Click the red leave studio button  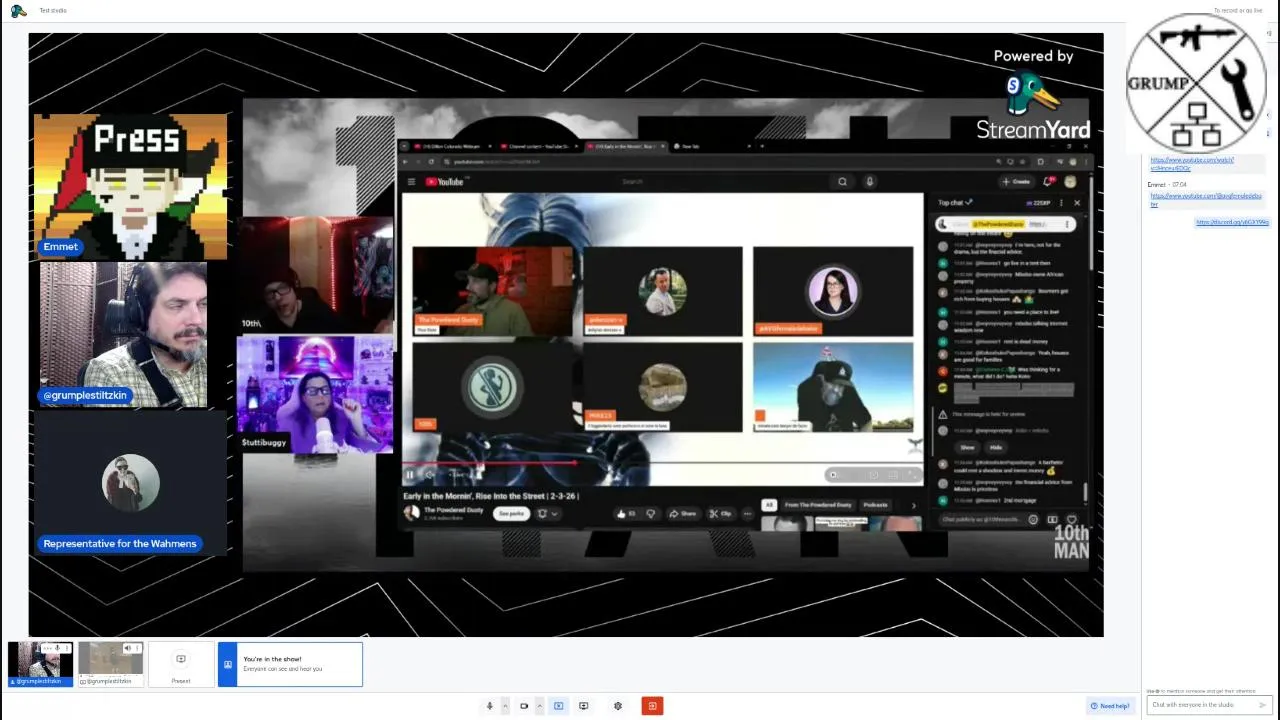point(652,706)
